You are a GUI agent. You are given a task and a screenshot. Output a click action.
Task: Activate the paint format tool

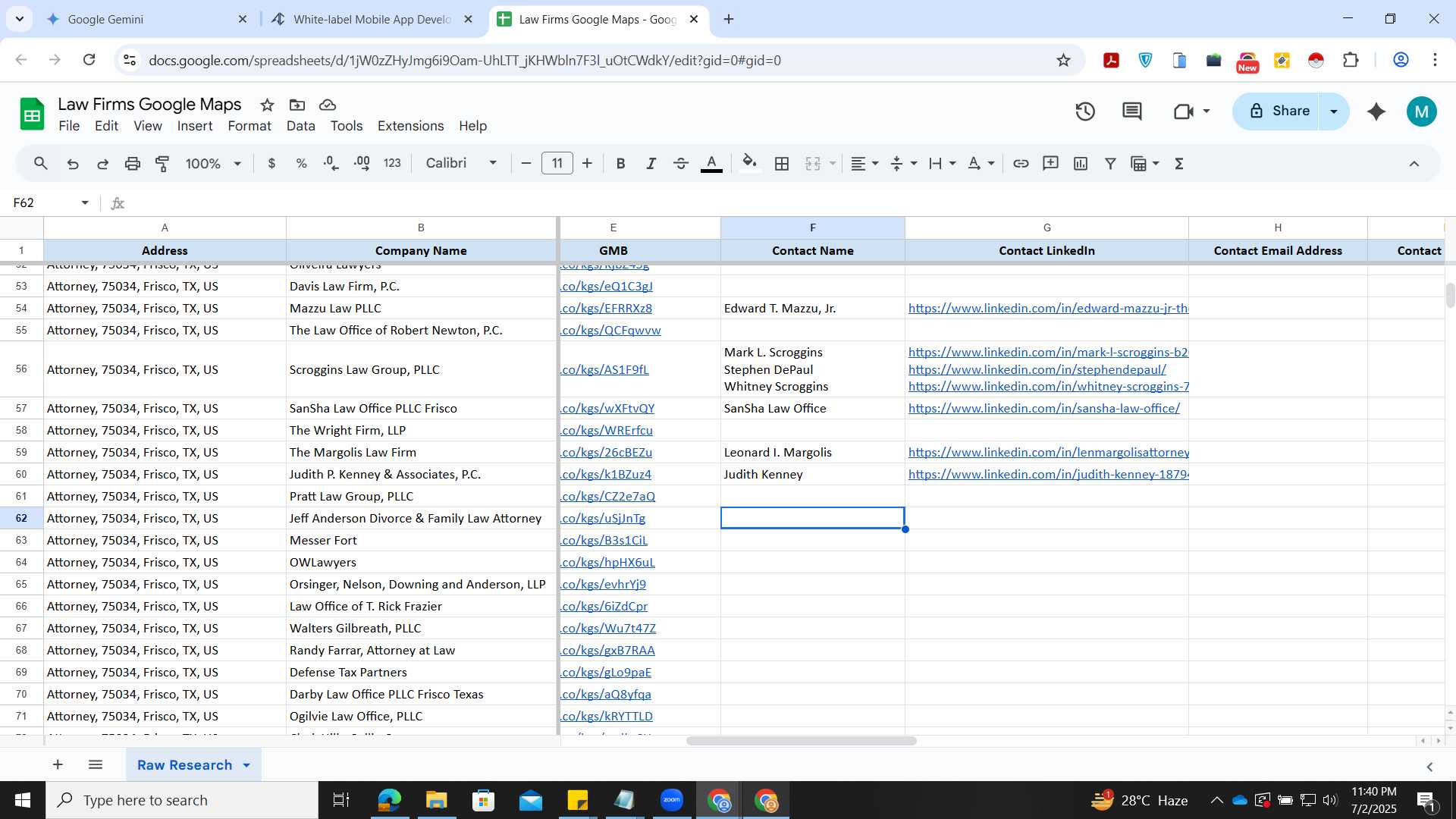click(162, 163)
